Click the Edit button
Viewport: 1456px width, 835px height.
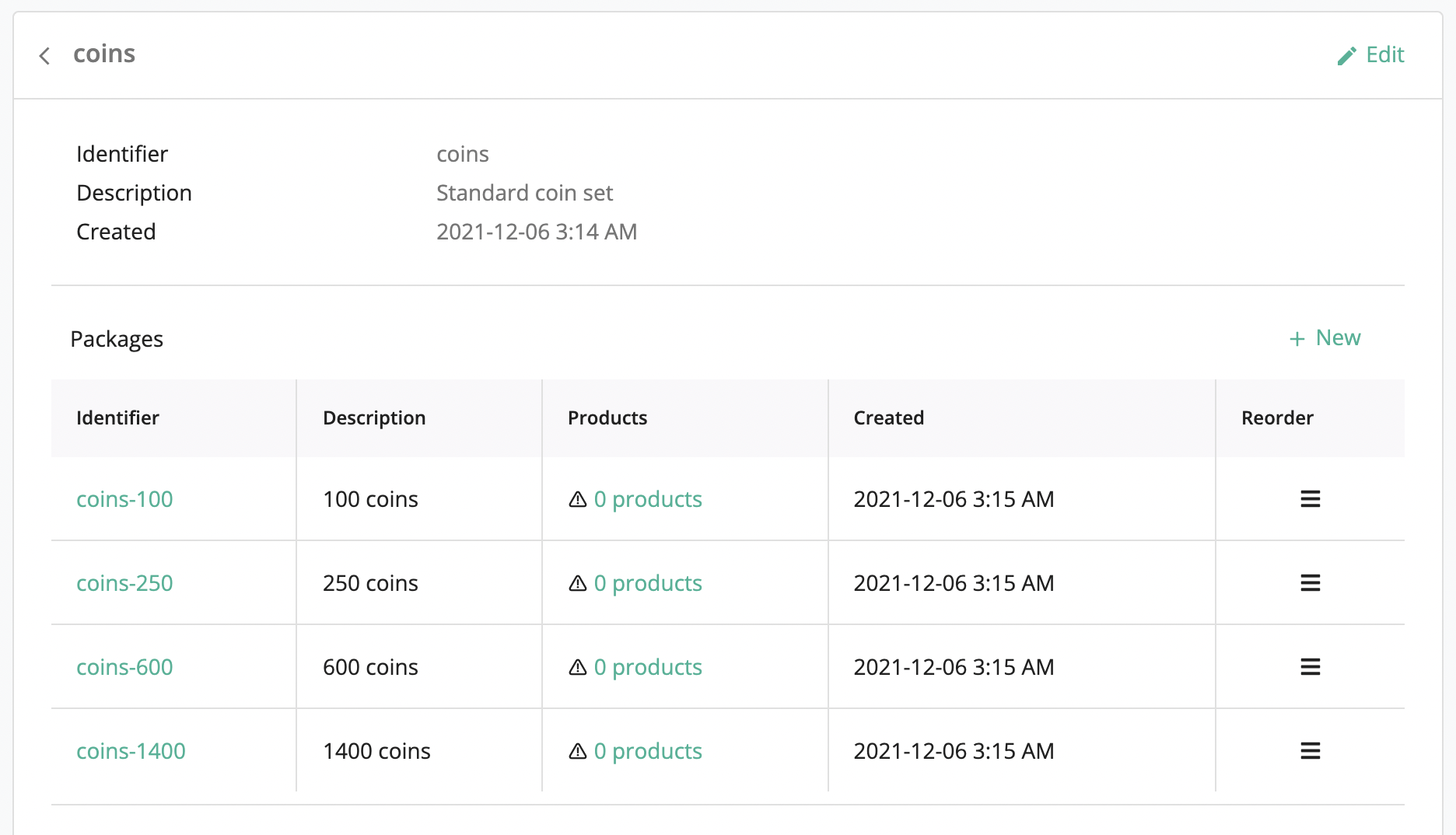[1384, 54]
